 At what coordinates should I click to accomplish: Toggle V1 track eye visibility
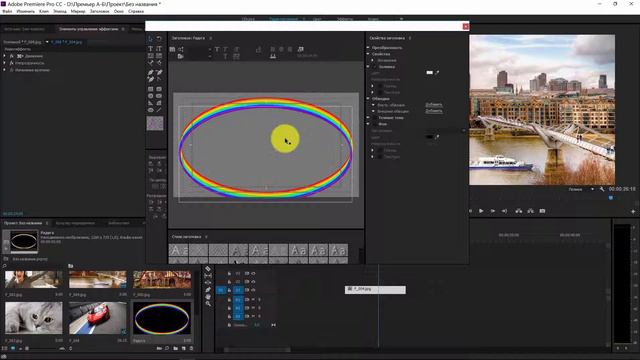coord(253,290)
